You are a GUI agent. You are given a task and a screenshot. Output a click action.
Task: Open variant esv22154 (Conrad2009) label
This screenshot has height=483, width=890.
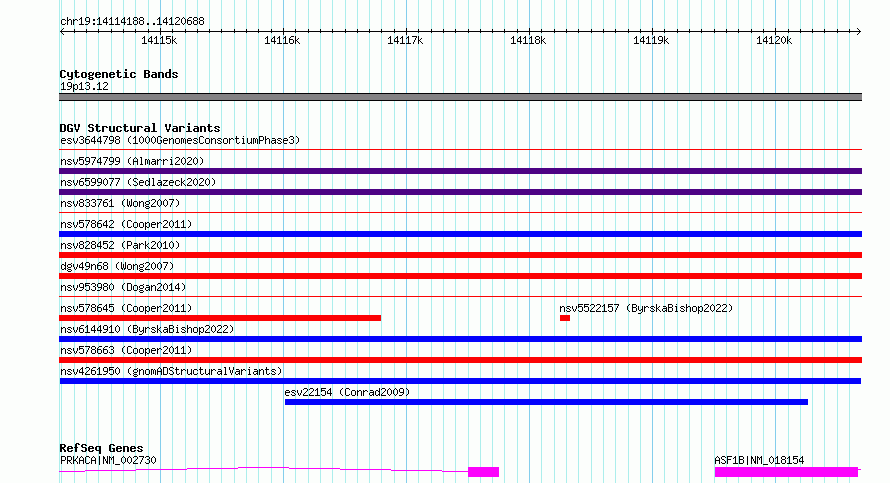tap(347, 392)
